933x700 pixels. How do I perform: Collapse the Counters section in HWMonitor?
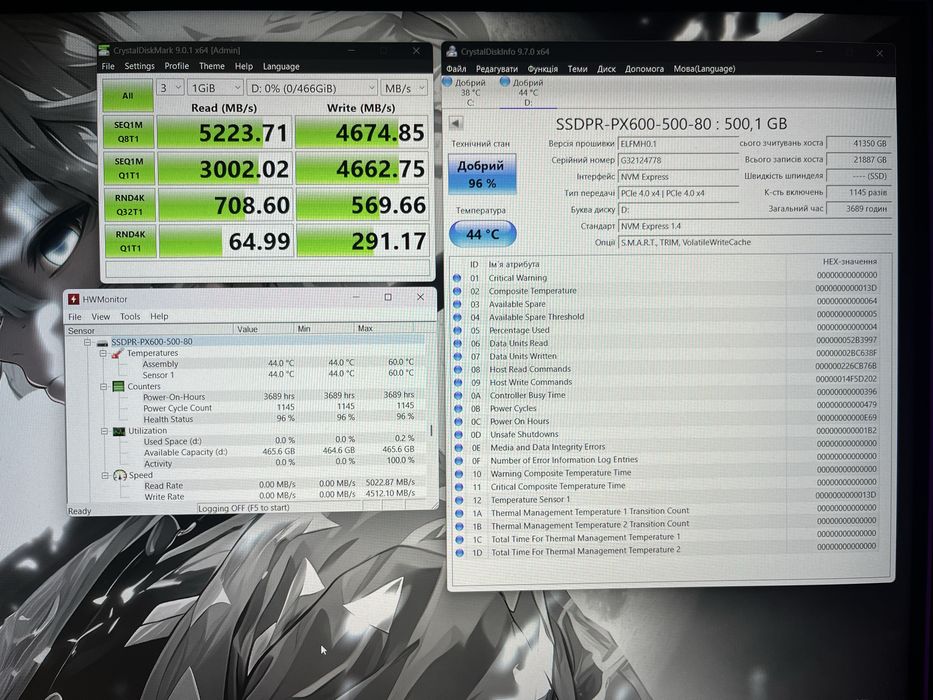pyautogui.click(x=104, y=386)
